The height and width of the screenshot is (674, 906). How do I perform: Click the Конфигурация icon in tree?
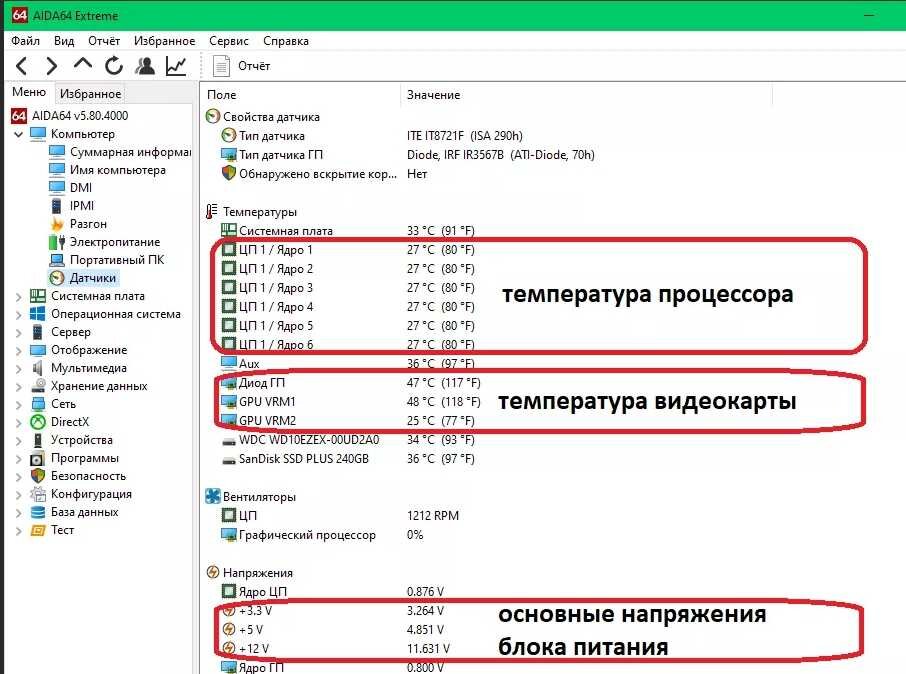pyautogui.click(x=38, y=494)
